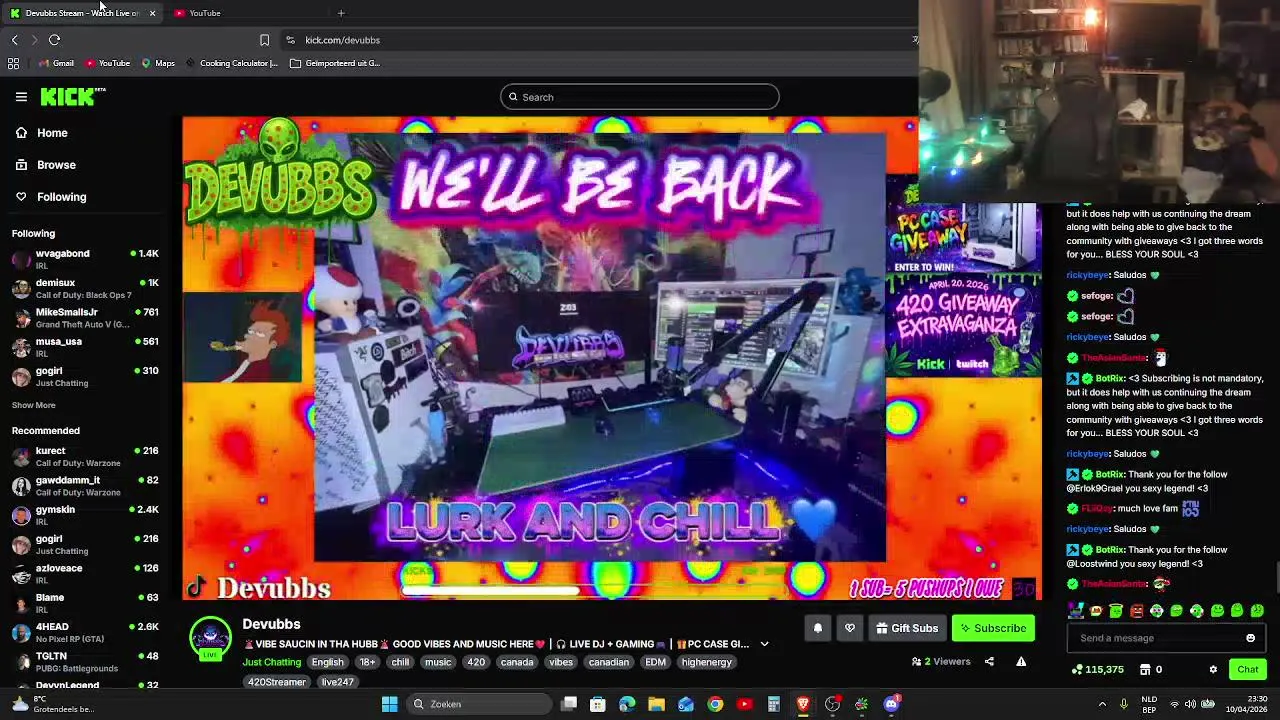Pick the red angry emote in chat bar

[x=1136, y=611]
